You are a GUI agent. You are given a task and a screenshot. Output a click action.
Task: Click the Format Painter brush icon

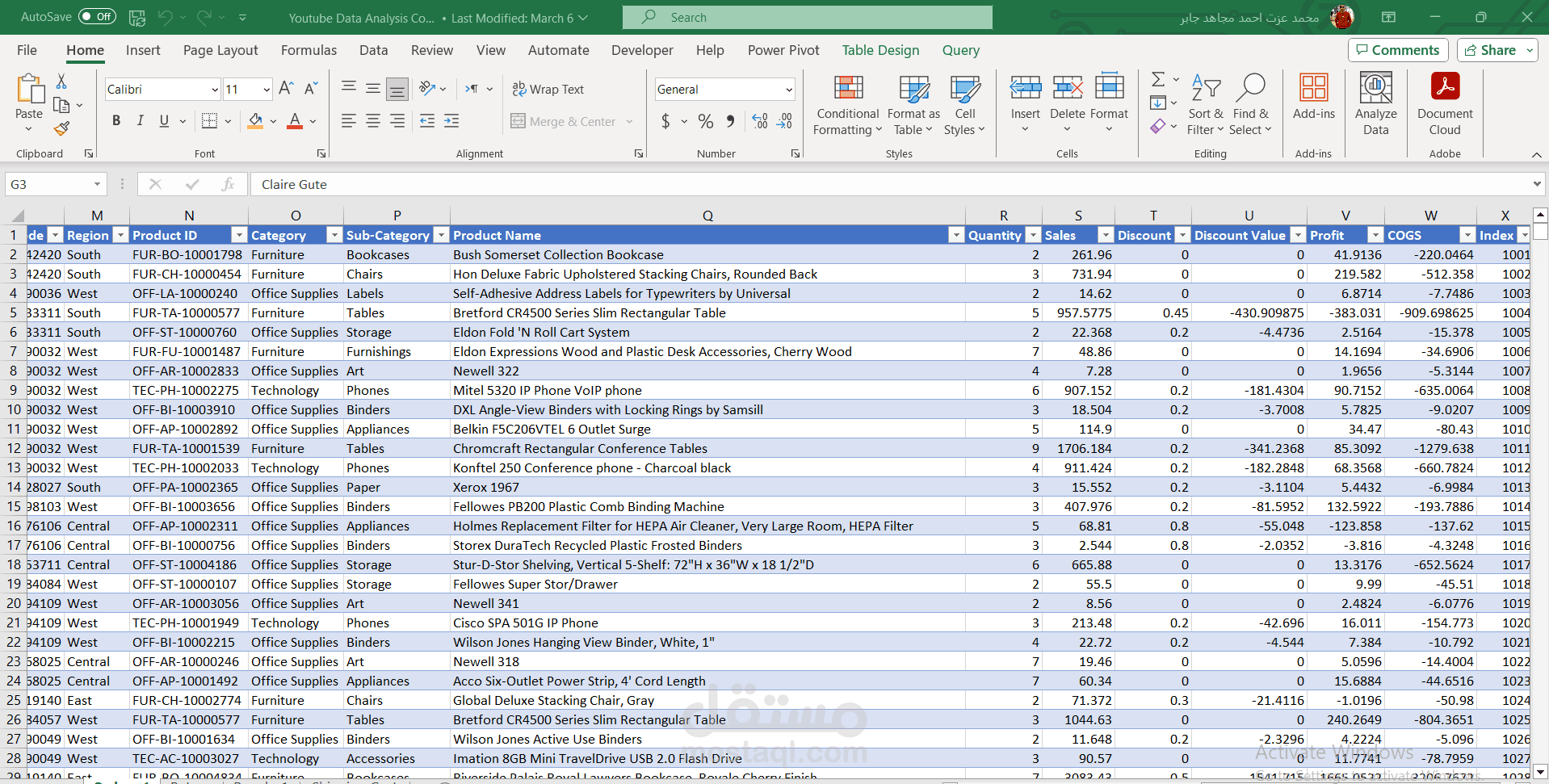click(x=61, y=128)
